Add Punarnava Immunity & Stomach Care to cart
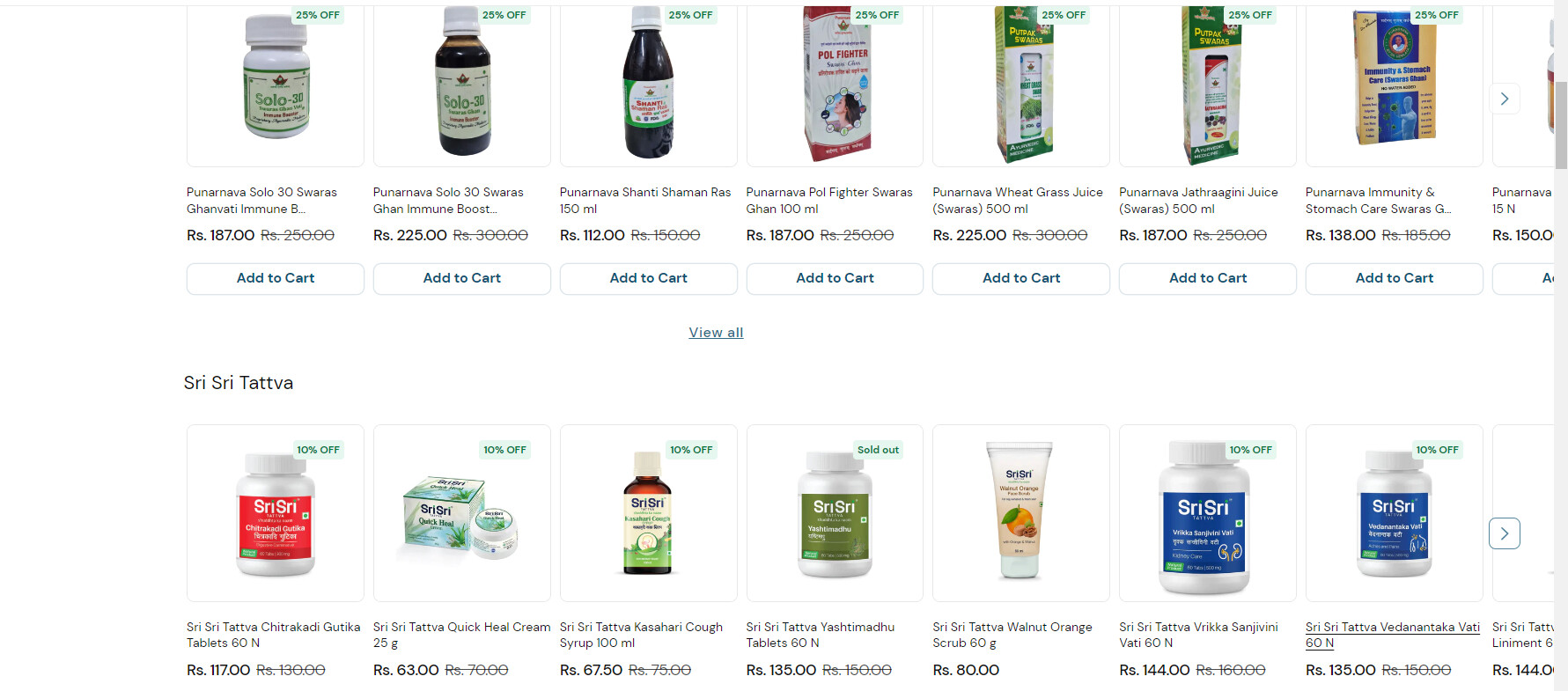 click(x=1395, y=278)
